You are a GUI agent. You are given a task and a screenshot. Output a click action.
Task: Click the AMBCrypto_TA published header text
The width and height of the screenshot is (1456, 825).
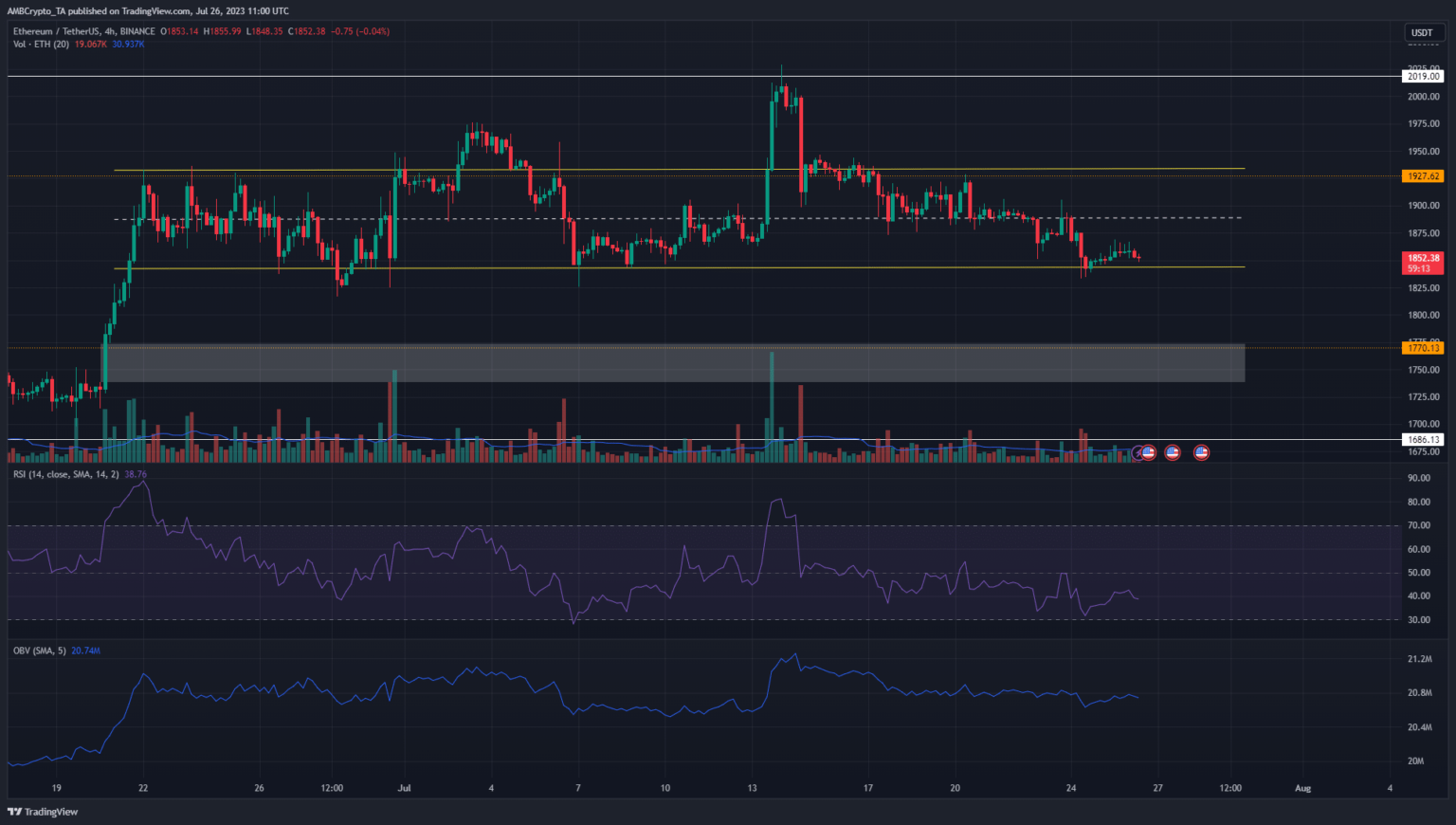(148, 11)
